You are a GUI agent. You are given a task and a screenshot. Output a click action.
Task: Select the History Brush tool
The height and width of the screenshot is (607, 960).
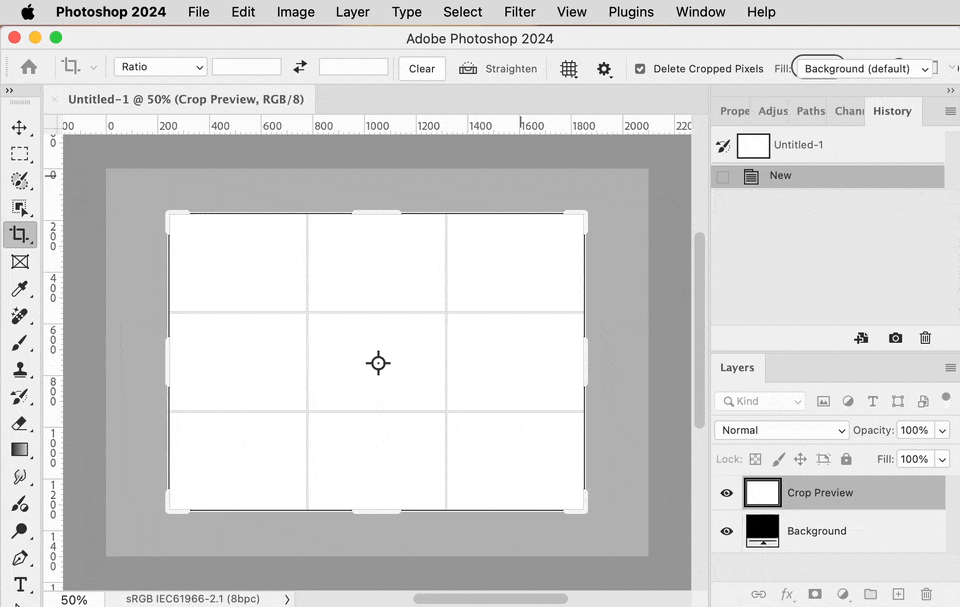click(x=20, y=397)
